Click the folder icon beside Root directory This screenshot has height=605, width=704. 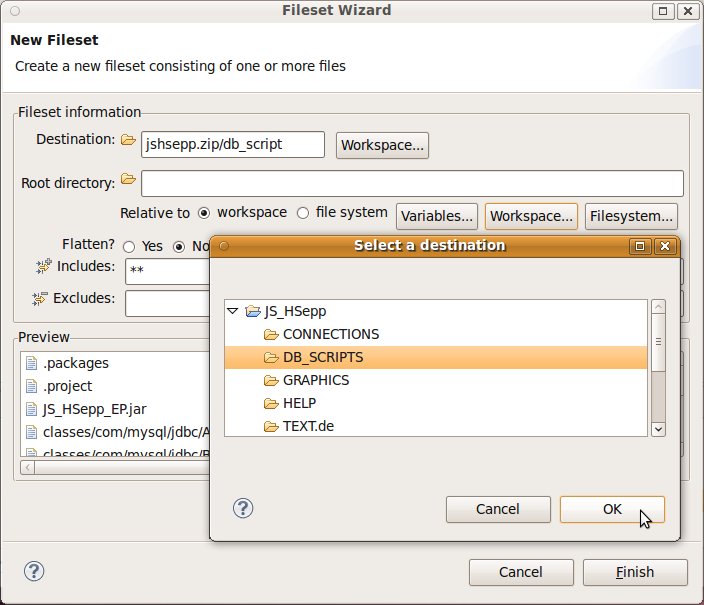(x=128, y=179)
